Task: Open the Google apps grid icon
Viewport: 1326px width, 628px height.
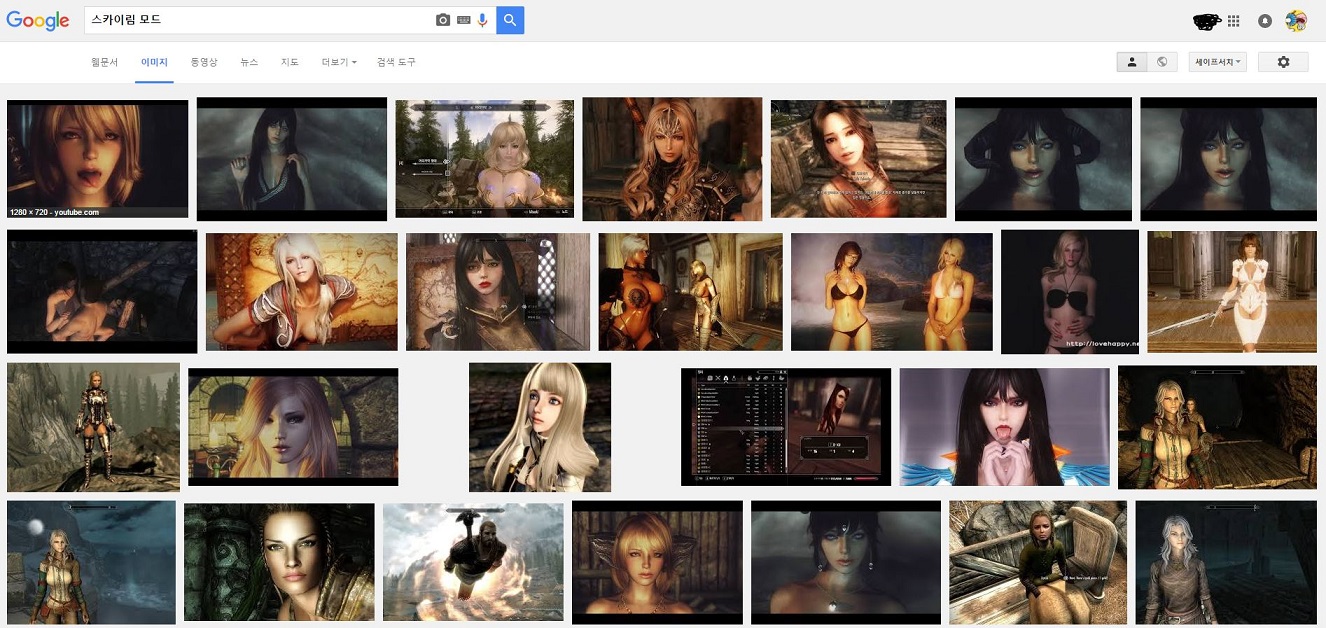Action: click(1234, 21)
